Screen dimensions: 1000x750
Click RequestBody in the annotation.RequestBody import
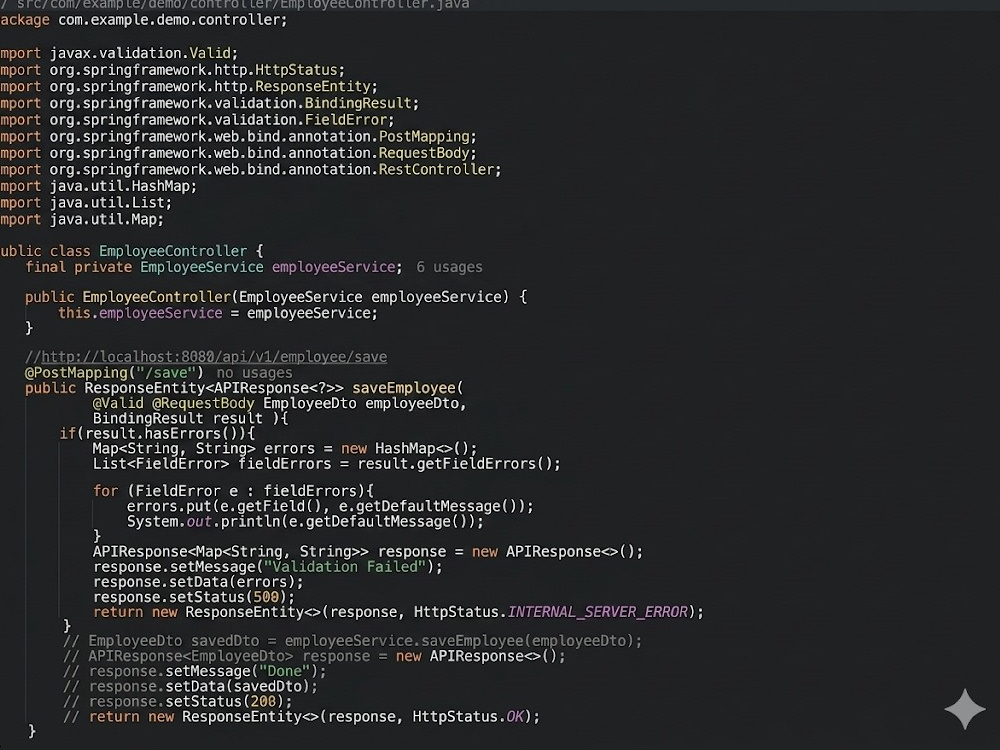424,152
